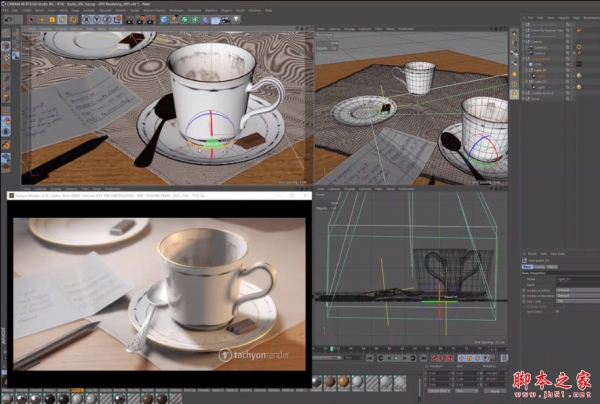Select the Scale tool icon
This screenshot has width=600, height=404.
point(52,19)
